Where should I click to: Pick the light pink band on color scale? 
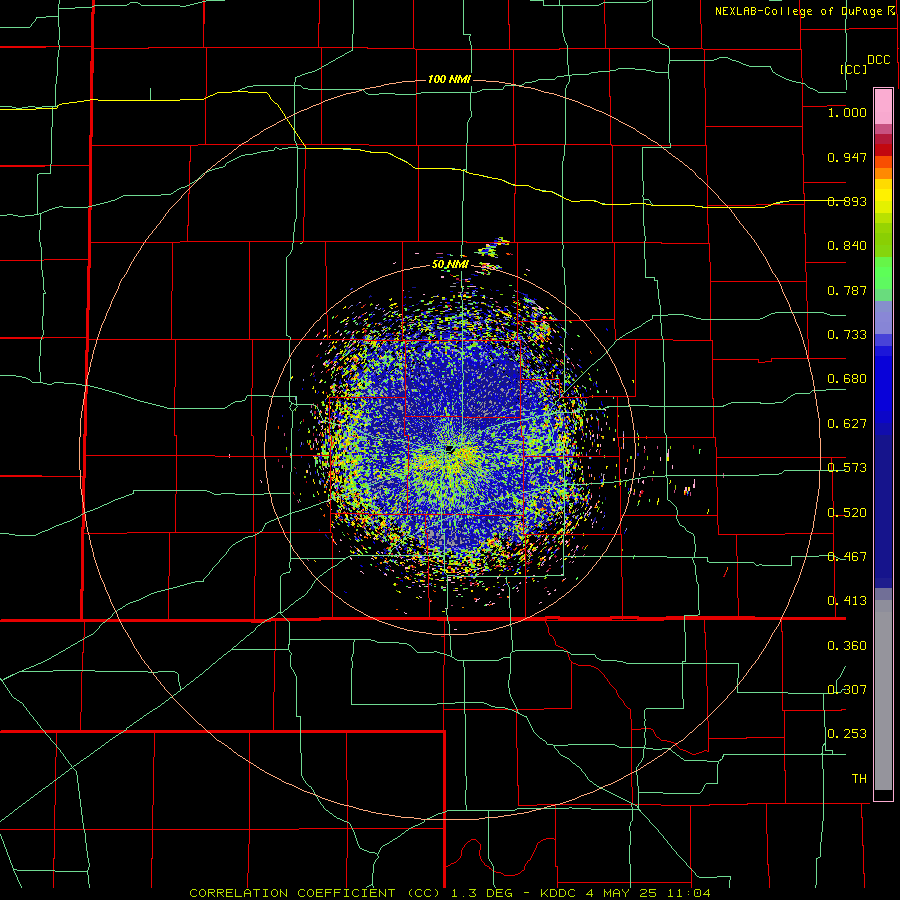pyautogui.click(x=883, y=107)
